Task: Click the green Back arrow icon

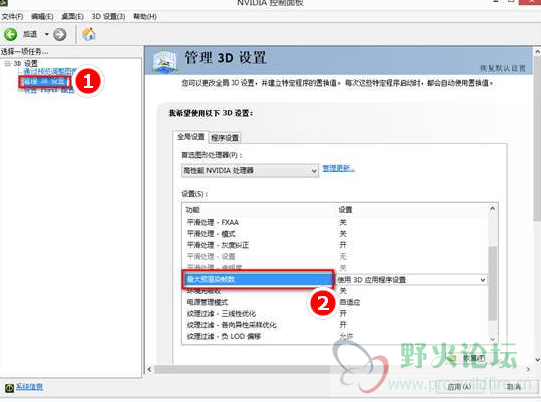Action: (x=10, y=35)
